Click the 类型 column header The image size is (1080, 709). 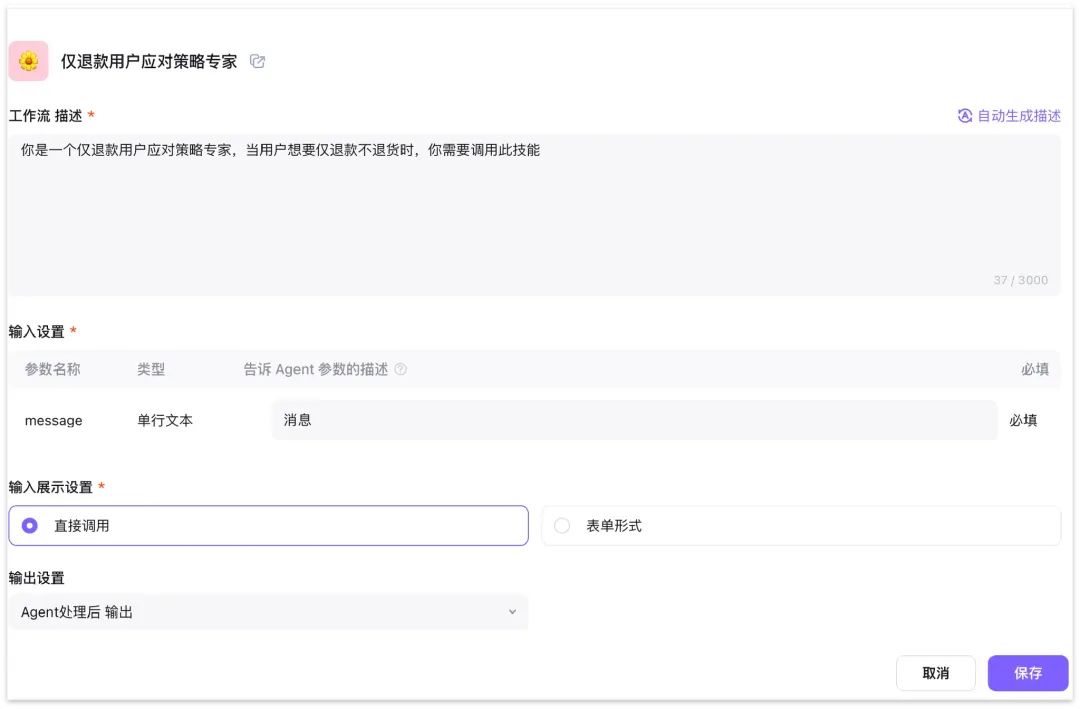151,369
